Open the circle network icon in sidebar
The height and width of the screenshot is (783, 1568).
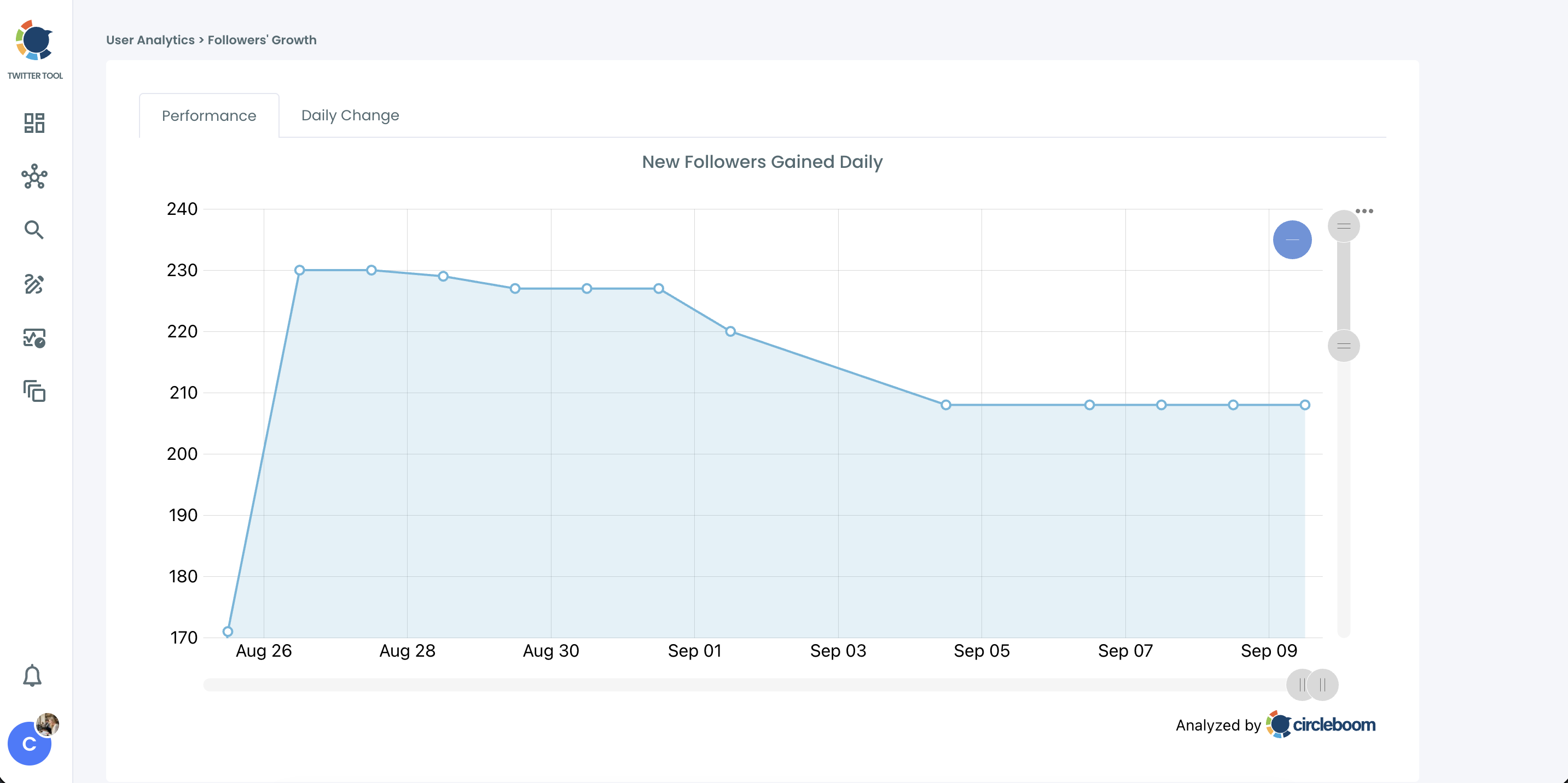click(x=34, y=177)
